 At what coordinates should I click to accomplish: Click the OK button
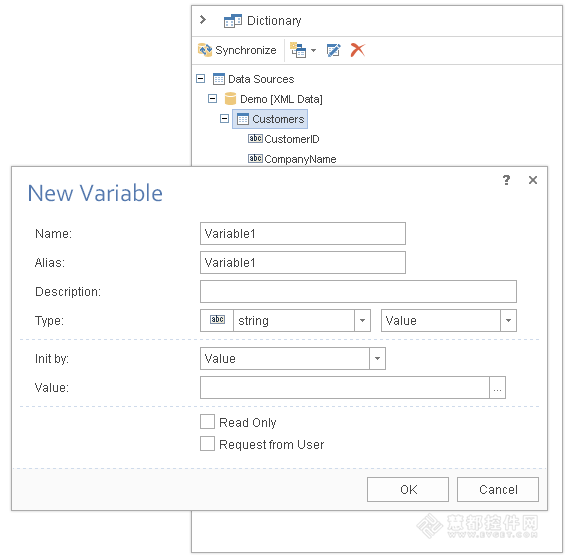[408, 489]
